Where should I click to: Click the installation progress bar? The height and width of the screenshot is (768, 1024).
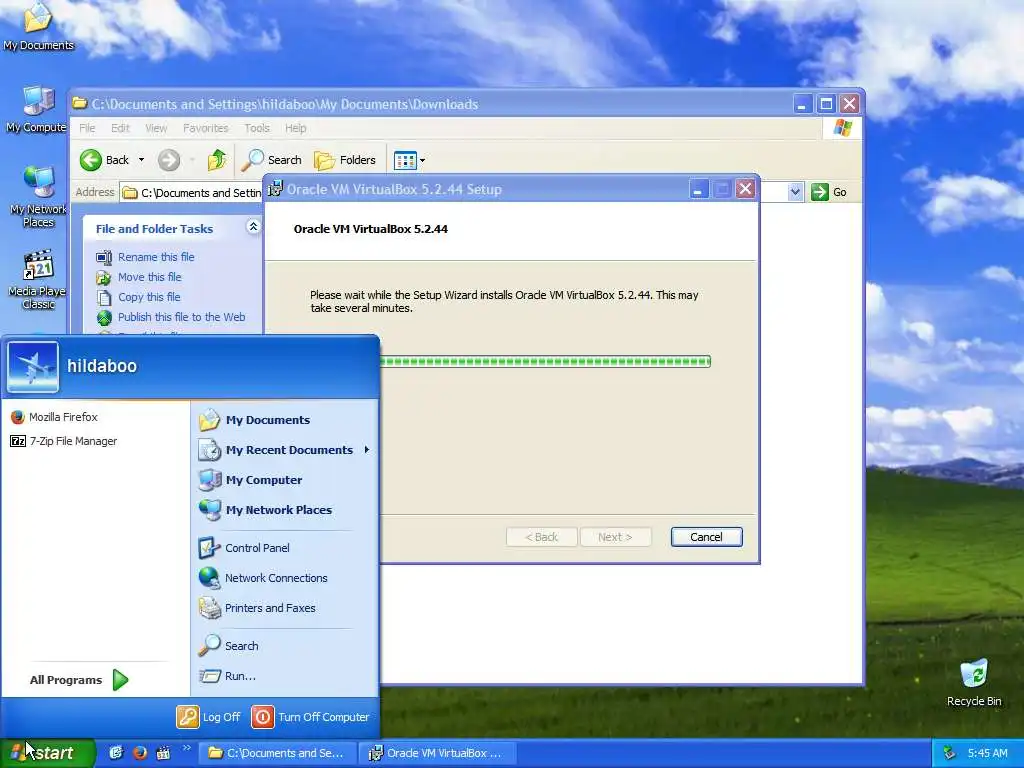pos(545,361)
